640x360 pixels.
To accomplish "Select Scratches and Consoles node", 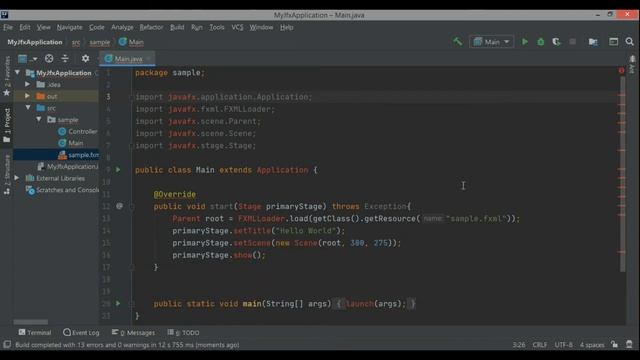I will [x=62, y=190].
